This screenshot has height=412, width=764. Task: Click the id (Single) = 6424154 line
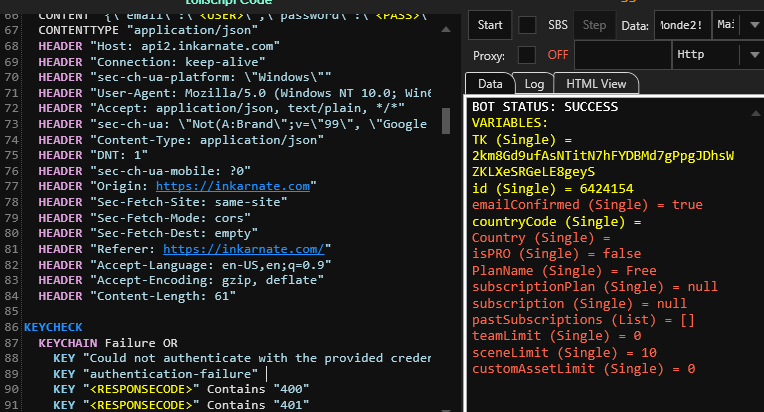point(553,188)
